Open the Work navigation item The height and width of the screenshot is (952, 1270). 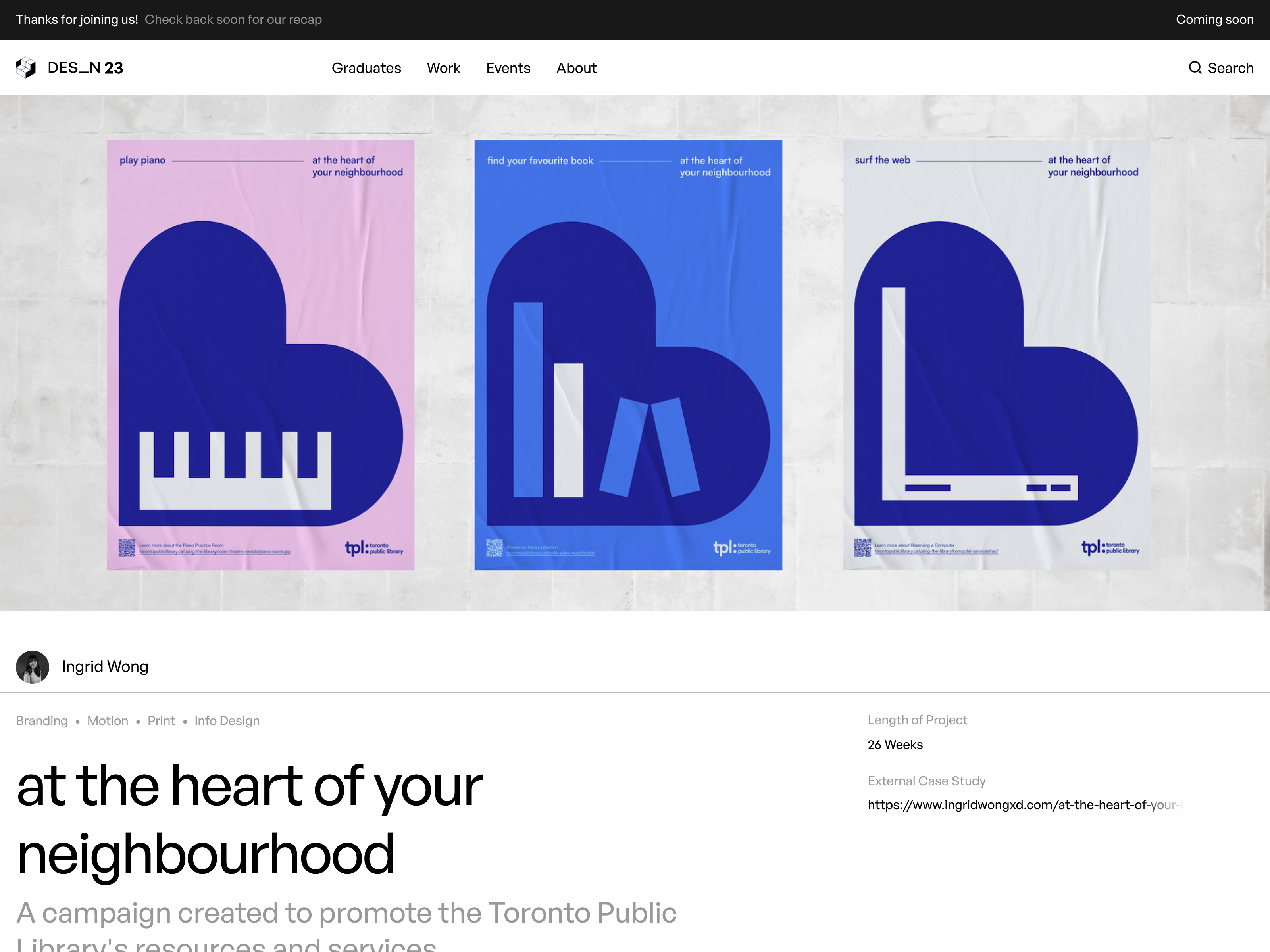point(443,68)
